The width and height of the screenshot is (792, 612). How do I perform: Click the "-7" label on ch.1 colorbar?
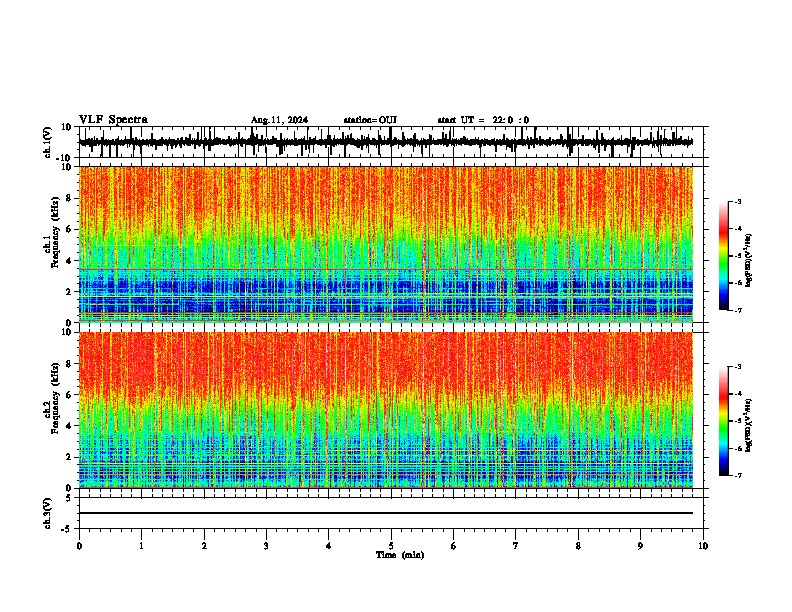(738, 310)
